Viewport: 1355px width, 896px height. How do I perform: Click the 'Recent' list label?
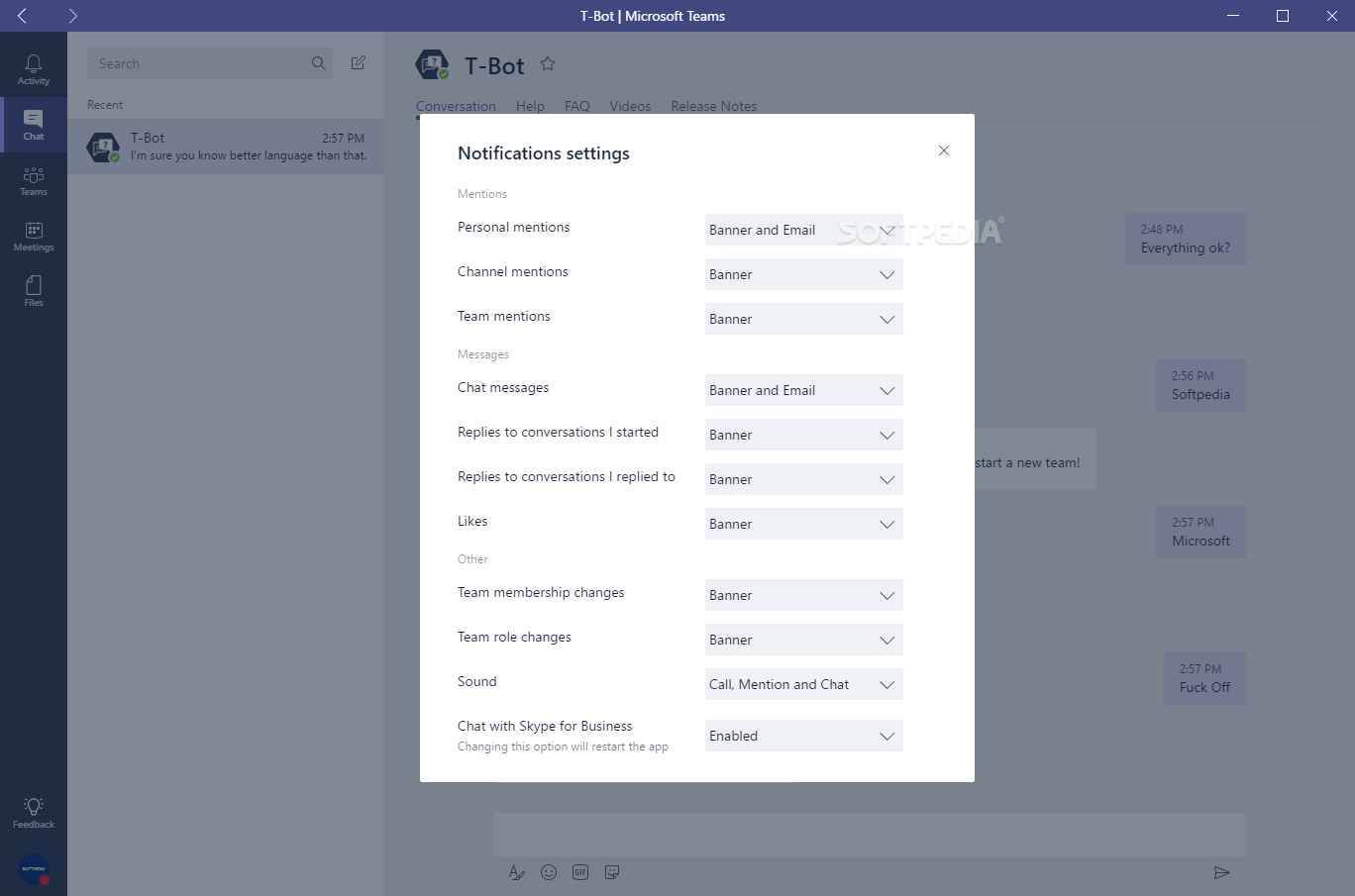(x=105, y=105)
